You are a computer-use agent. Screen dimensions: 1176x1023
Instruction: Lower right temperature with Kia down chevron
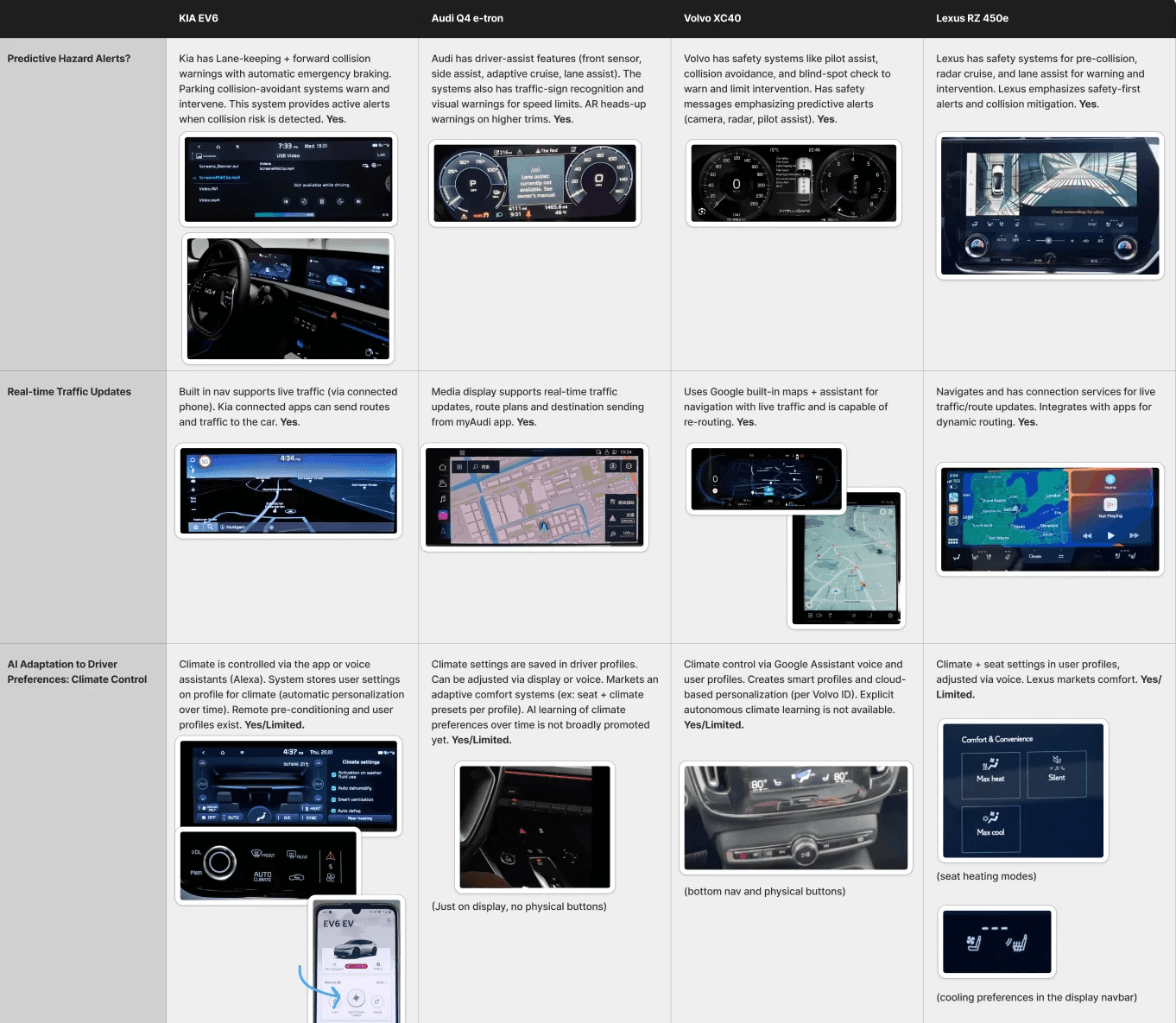(x=318, y=799)
